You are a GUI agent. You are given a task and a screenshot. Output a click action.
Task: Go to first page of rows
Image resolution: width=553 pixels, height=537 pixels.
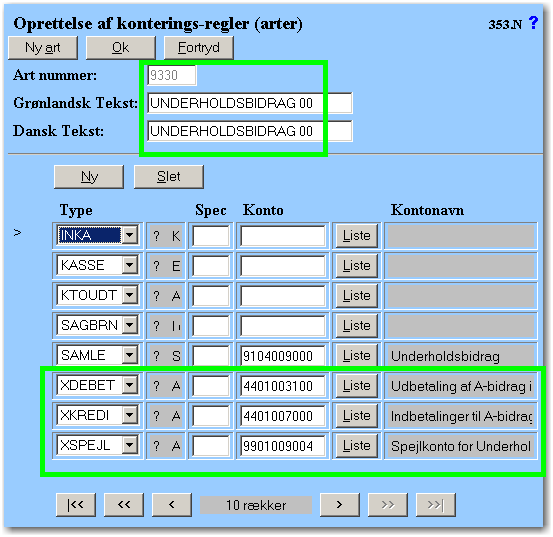point(75,505)
